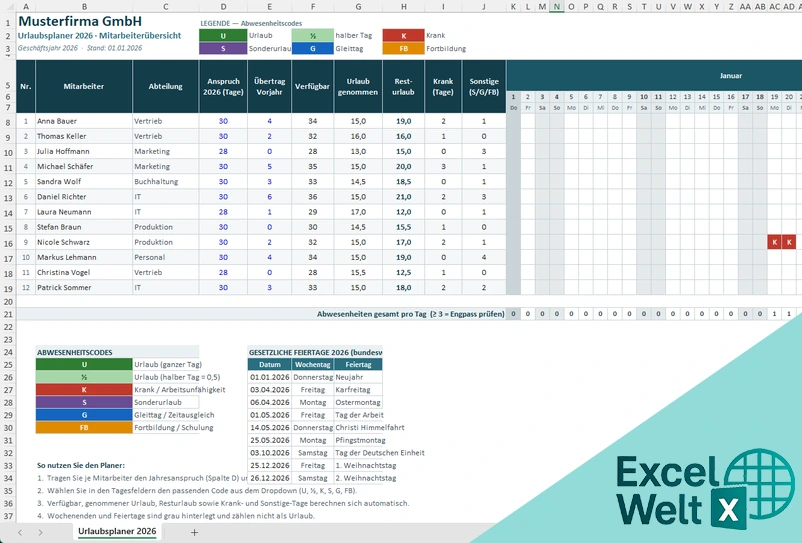Viewport: 802px width, 543px height.
Task: Click Michael Schäfer's Verfügbar value 35
Action: (313, 166)
